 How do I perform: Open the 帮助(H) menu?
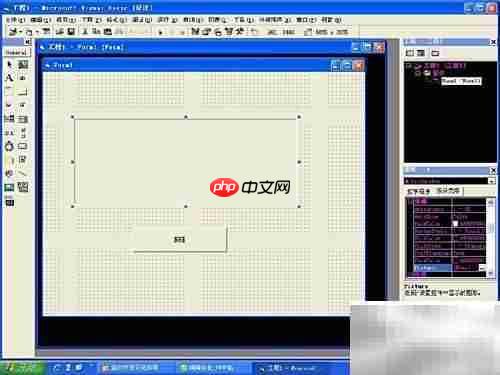tap(332, 20)
